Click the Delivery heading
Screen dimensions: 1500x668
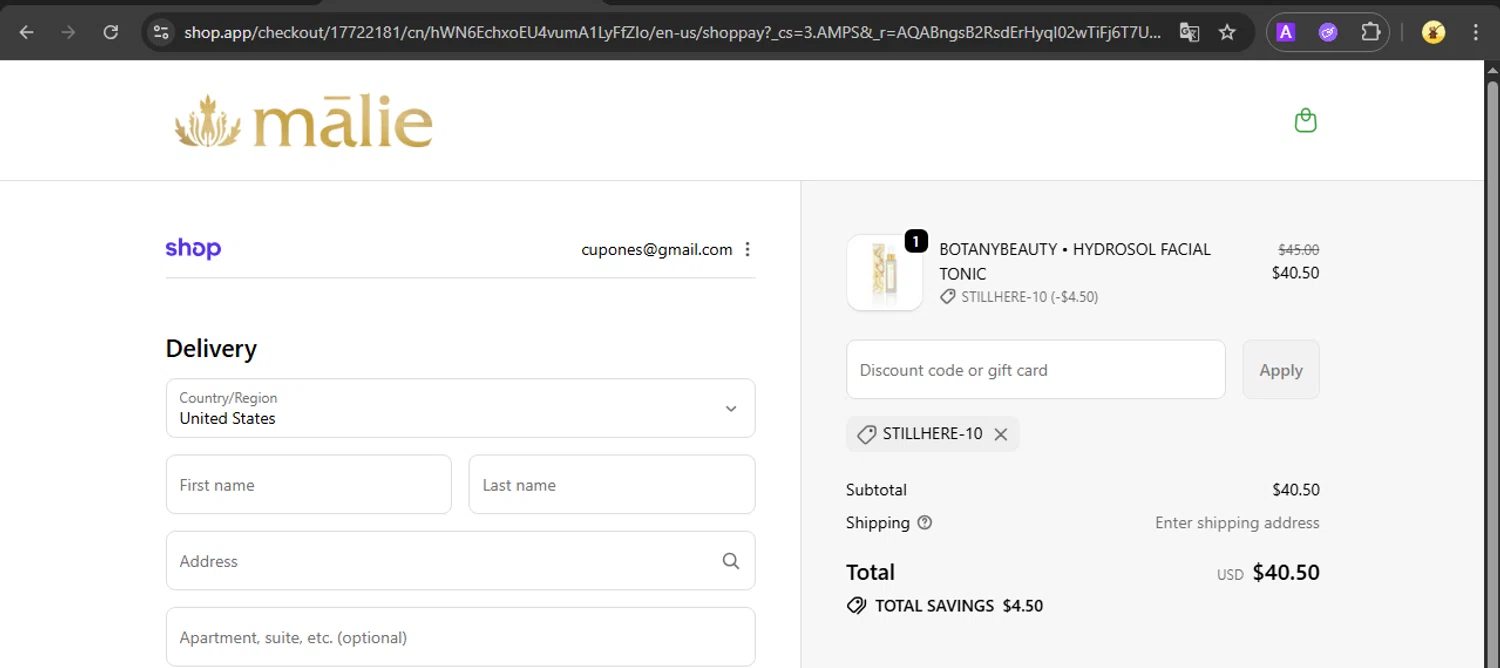[211, 348]
